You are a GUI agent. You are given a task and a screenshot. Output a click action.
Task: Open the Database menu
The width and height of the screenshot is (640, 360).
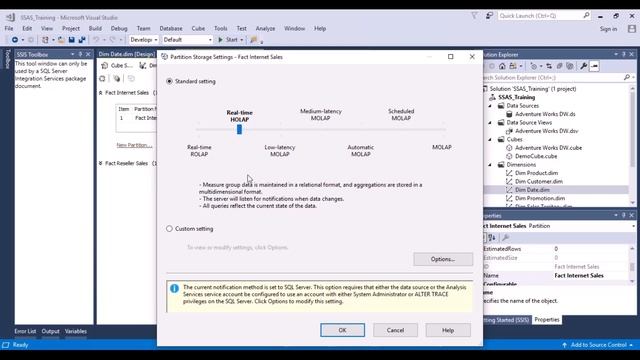coord(171,29)
